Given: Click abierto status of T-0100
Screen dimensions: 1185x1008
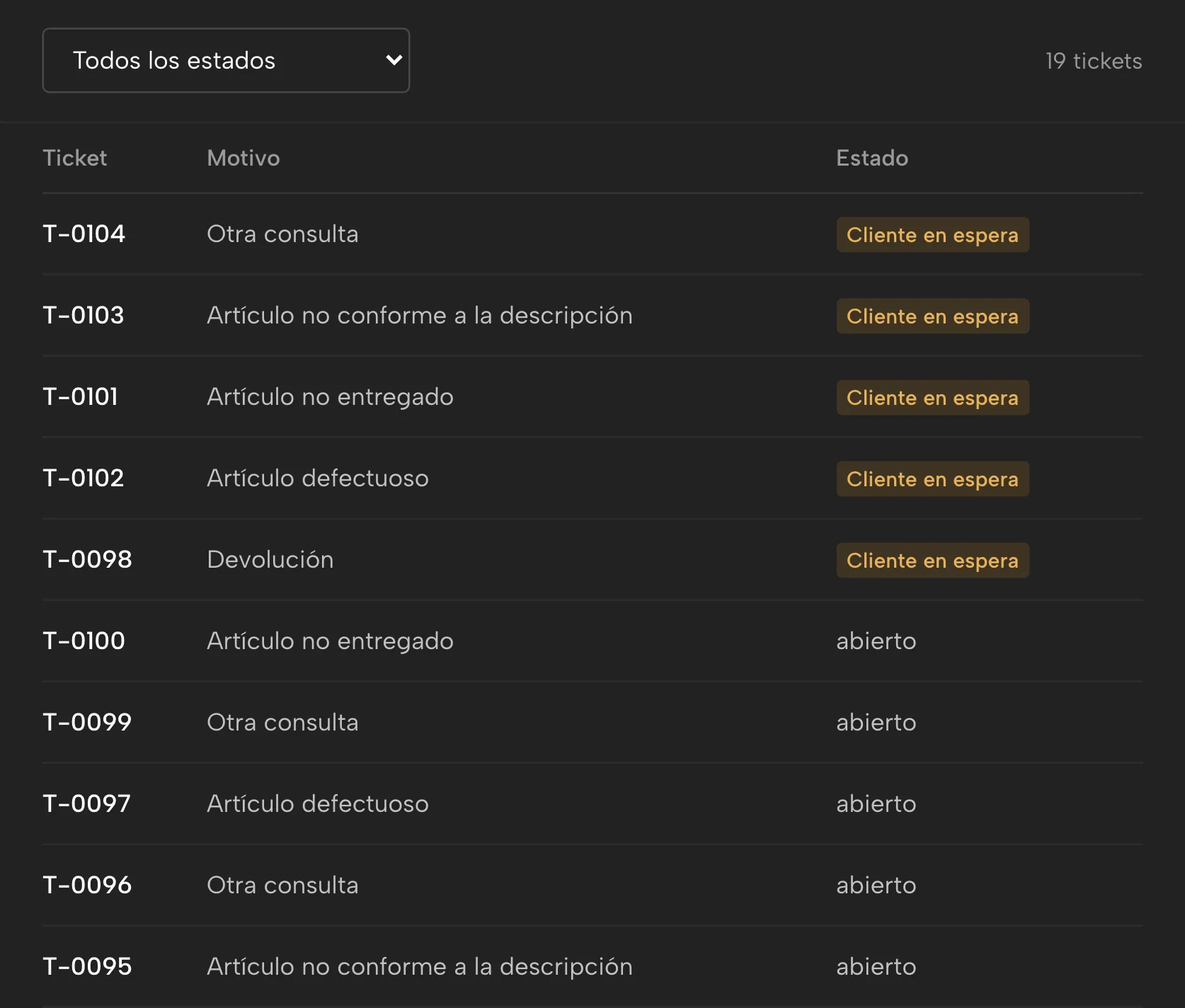Looking at the screenshot, I should [x=876, y=641].
